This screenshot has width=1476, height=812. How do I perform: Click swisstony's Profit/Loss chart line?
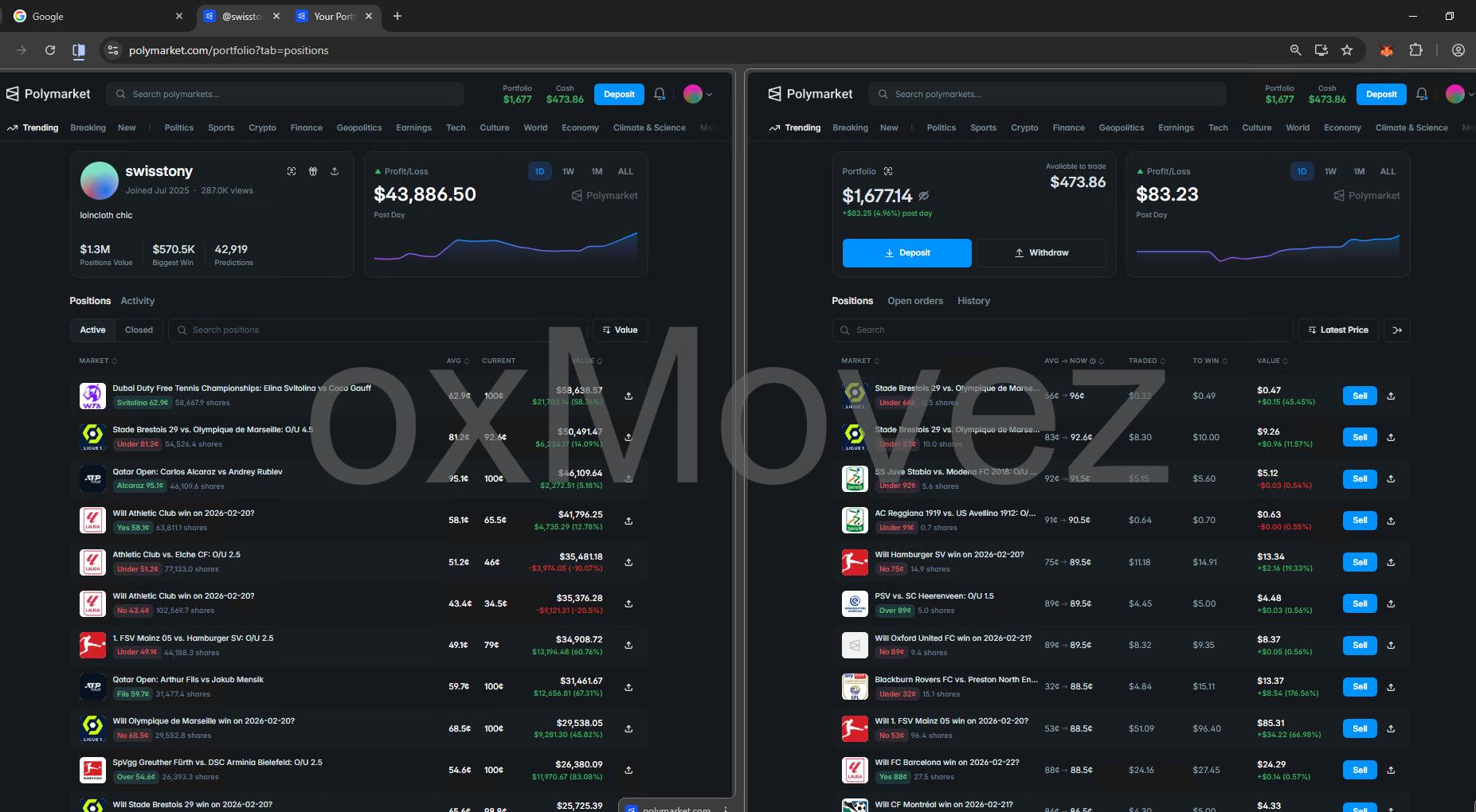click(x=506, y=247)
